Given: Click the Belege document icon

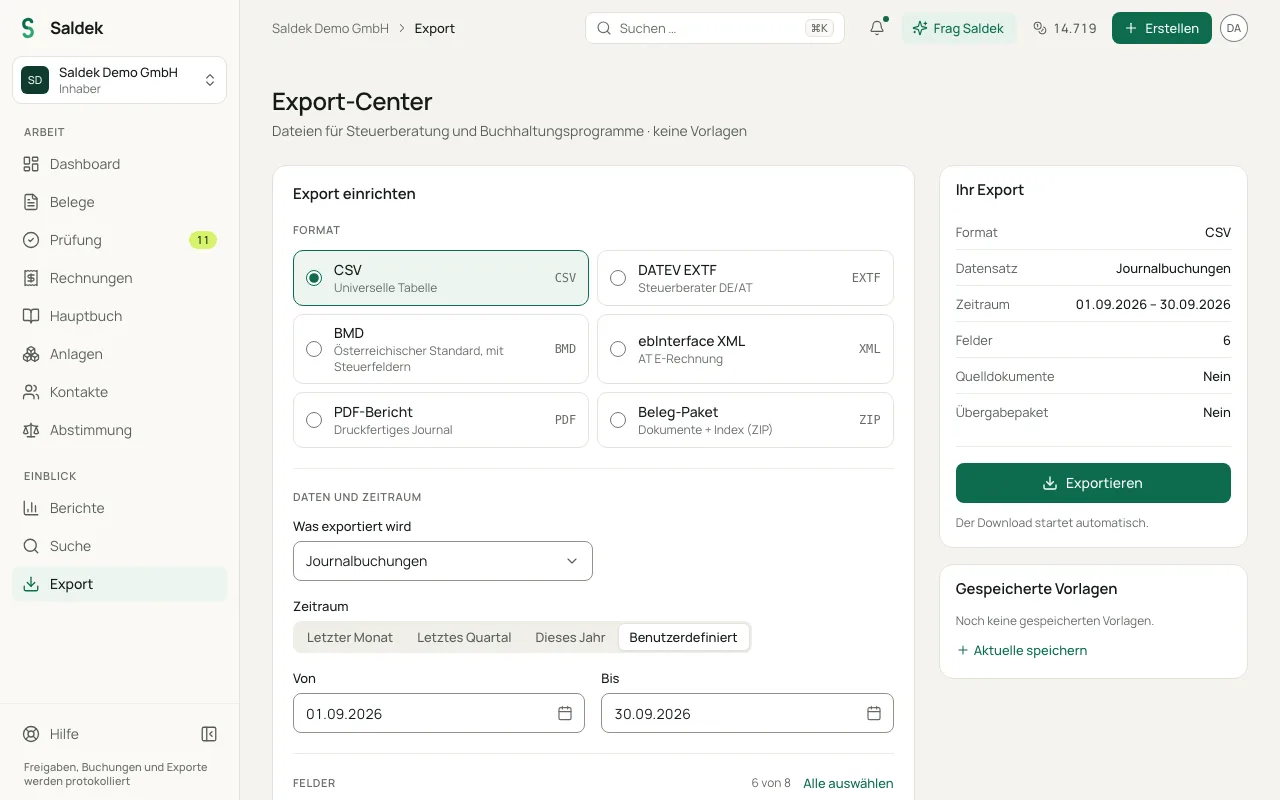Looking at the screenshot, I should coord(31,202).
